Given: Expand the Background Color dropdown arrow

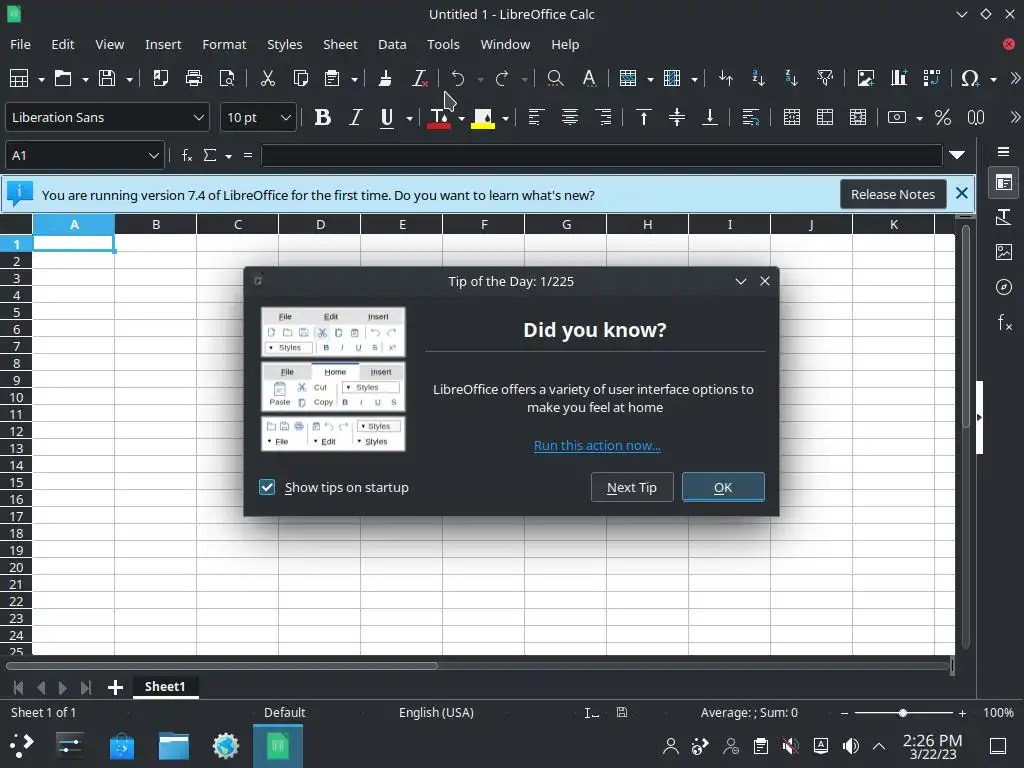Looking at the screenshot, I should (x=505, y=118).
